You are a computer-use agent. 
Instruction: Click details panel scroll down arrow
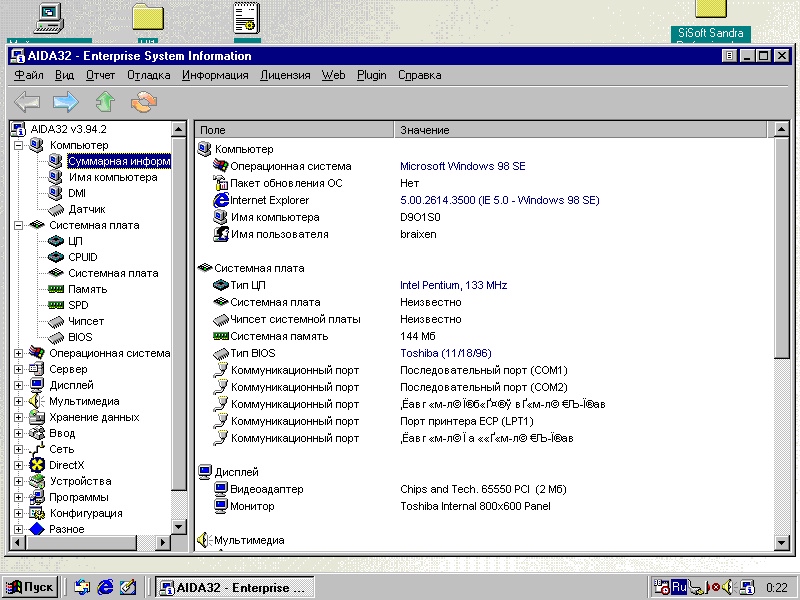click(x=781, y=542)
